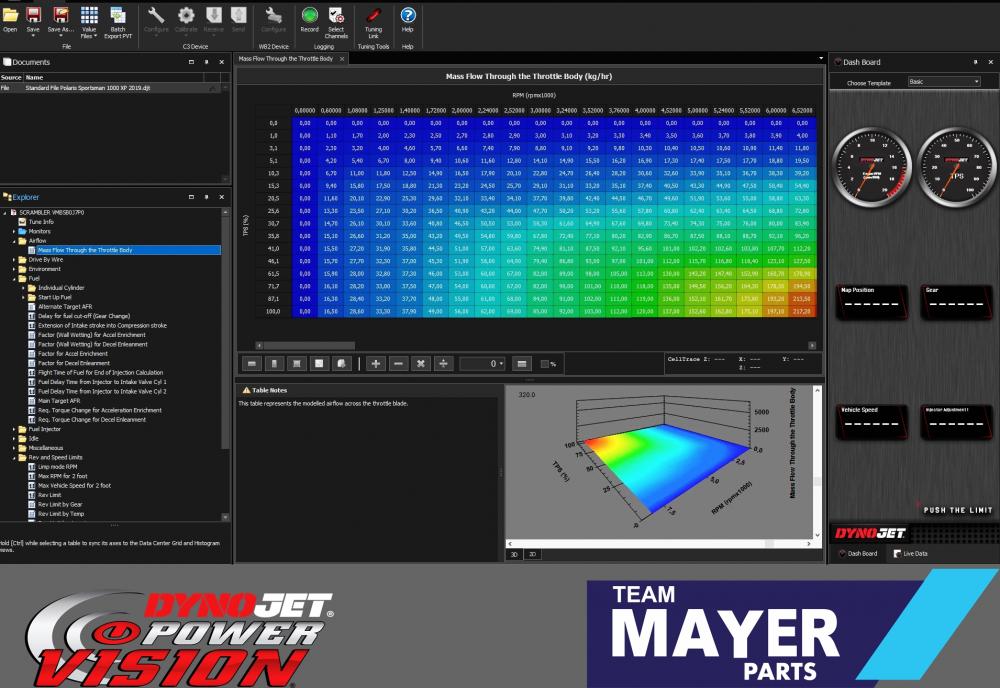Open Select Channels in the Logging group
This screenshot has width=1000, height=688.
337,20
